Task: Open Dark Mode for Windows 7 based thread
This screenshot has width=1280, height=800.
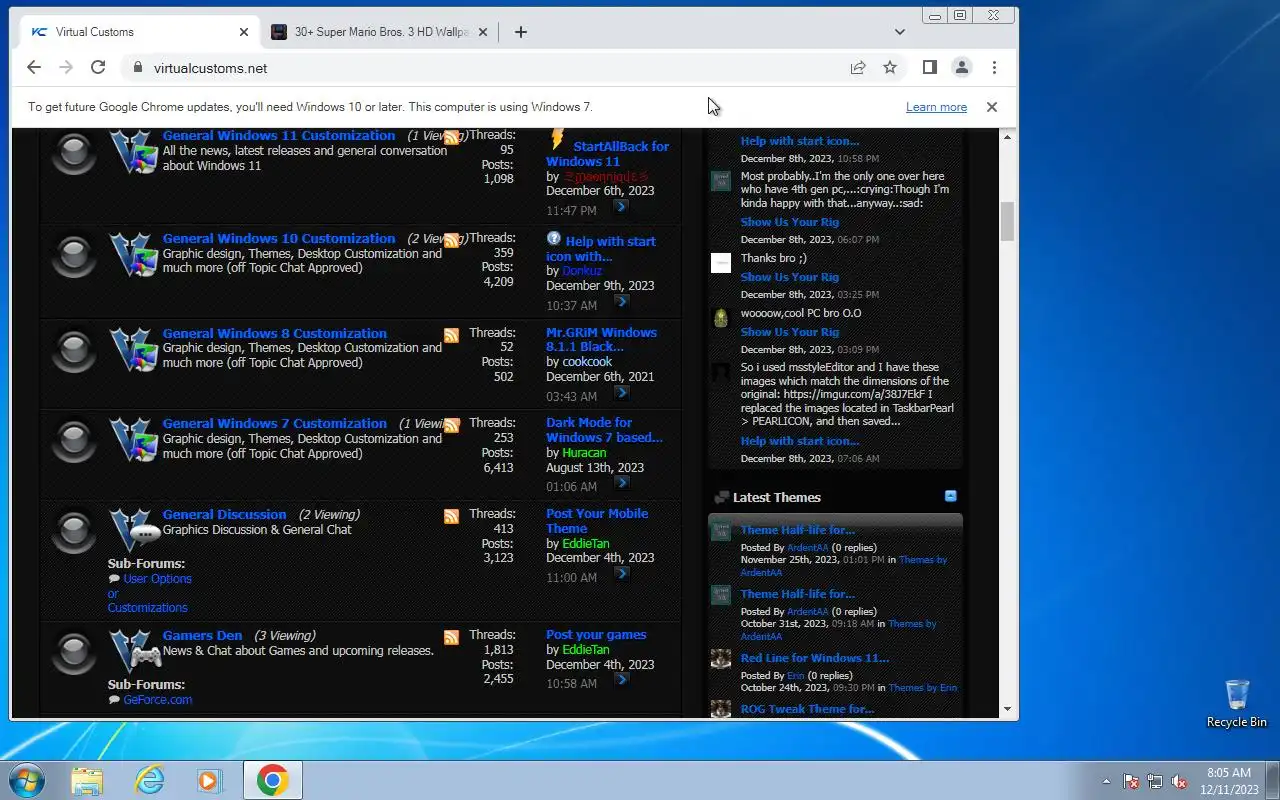Action: [x=604, y=430]
